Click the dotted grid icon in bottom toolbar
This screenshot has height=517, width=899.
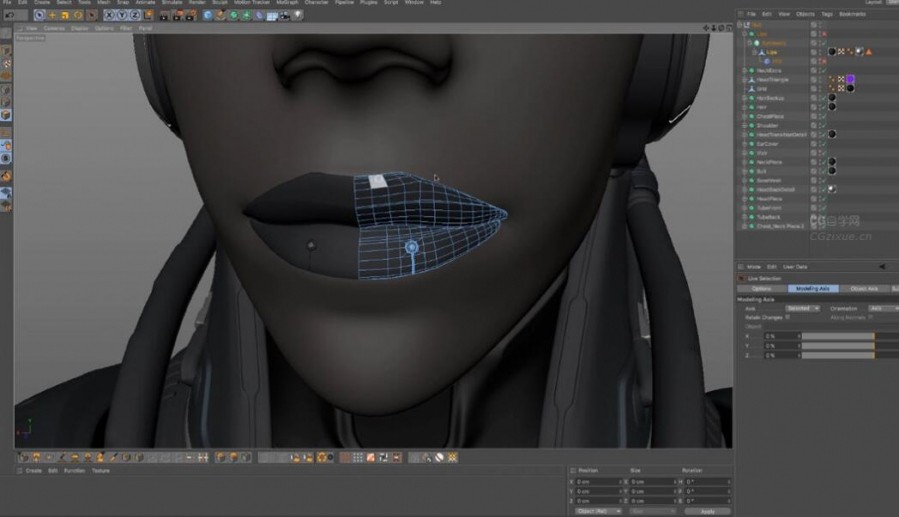click(x=358, y=457)
